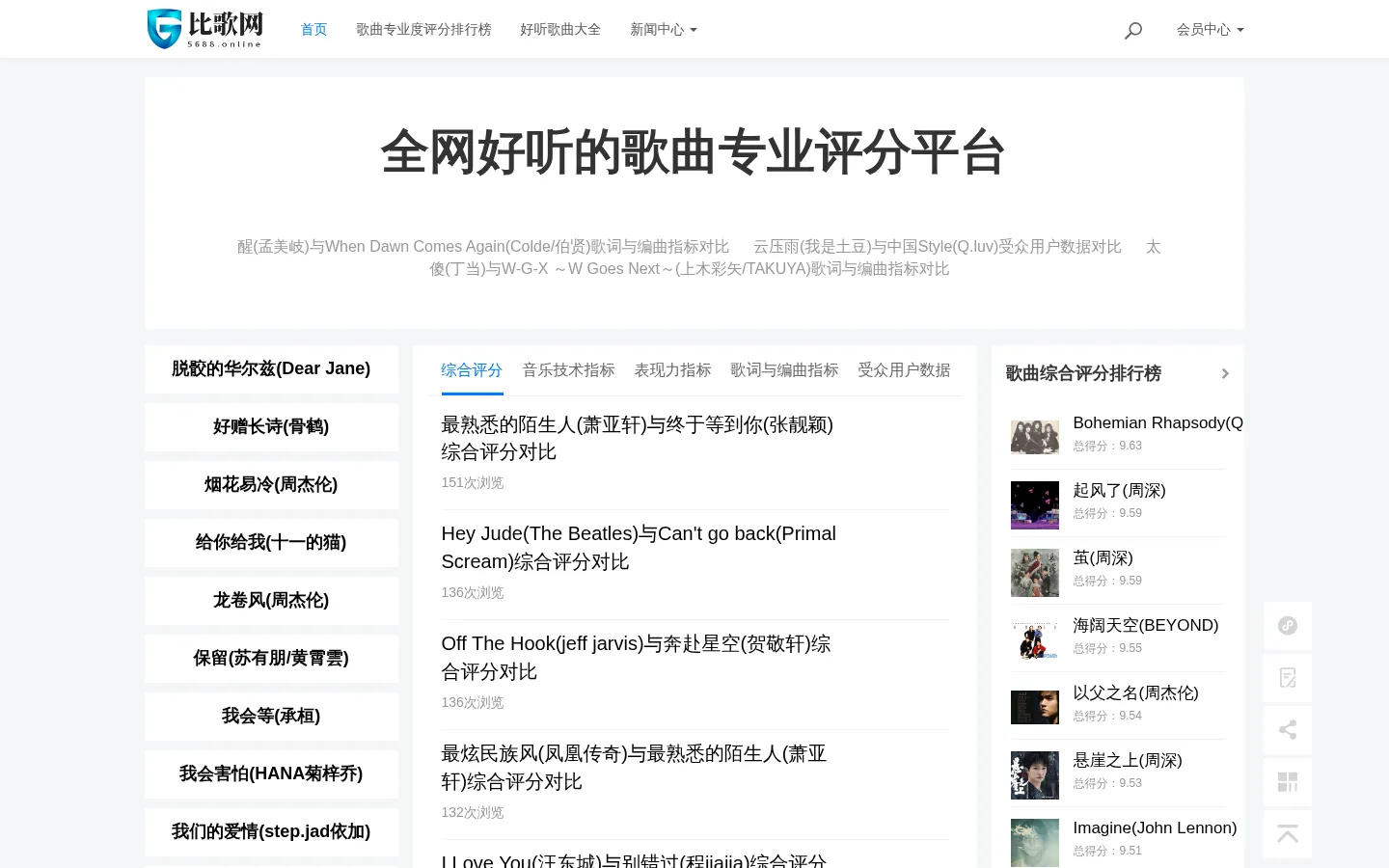Click the 全网好听的歌曲专业评分平台 headline

(x=694, y=152)
